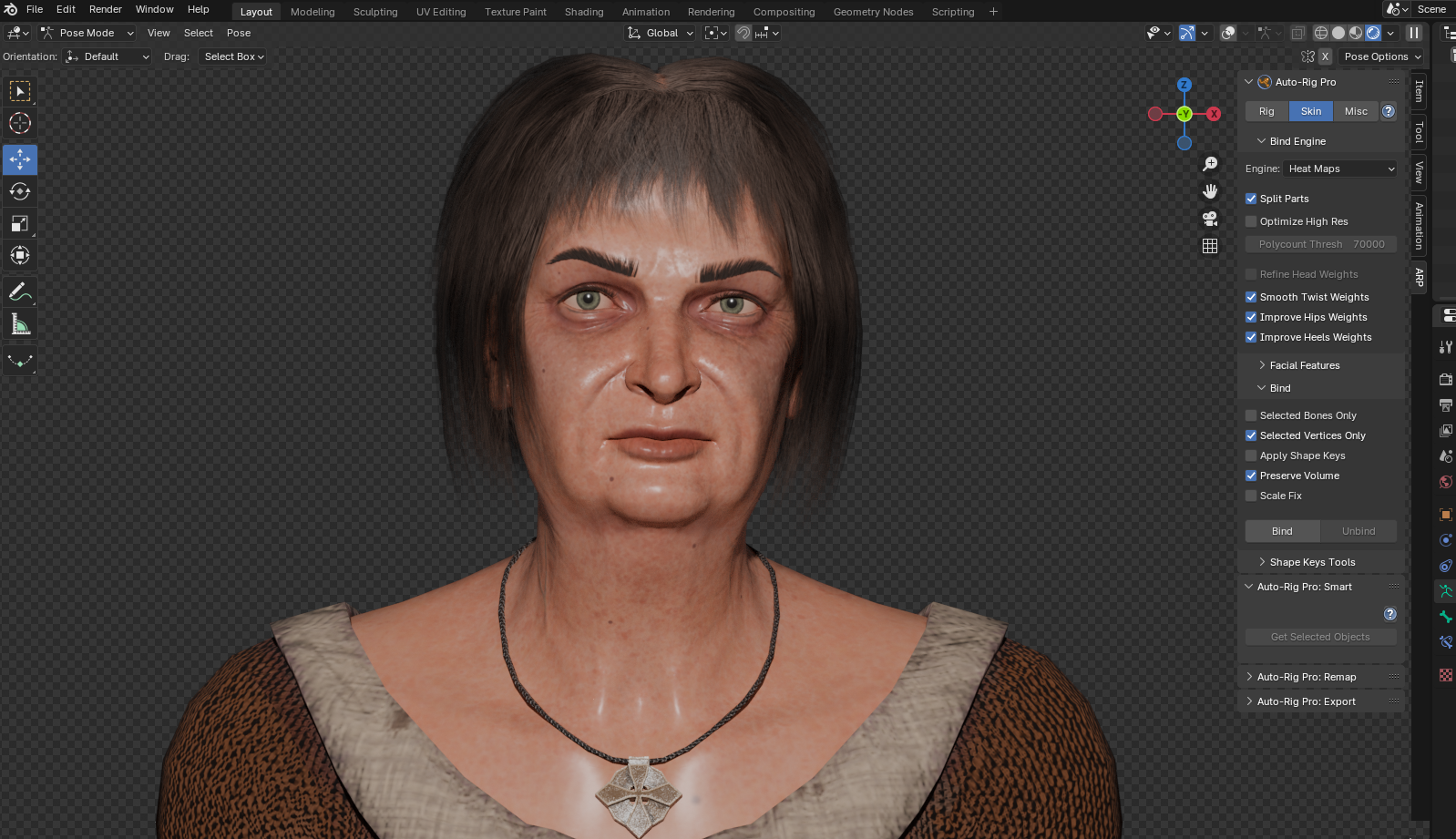Disable Split Parts checkbox
This screenshot has width=1456, height=839.
[x=1251, y=199]
